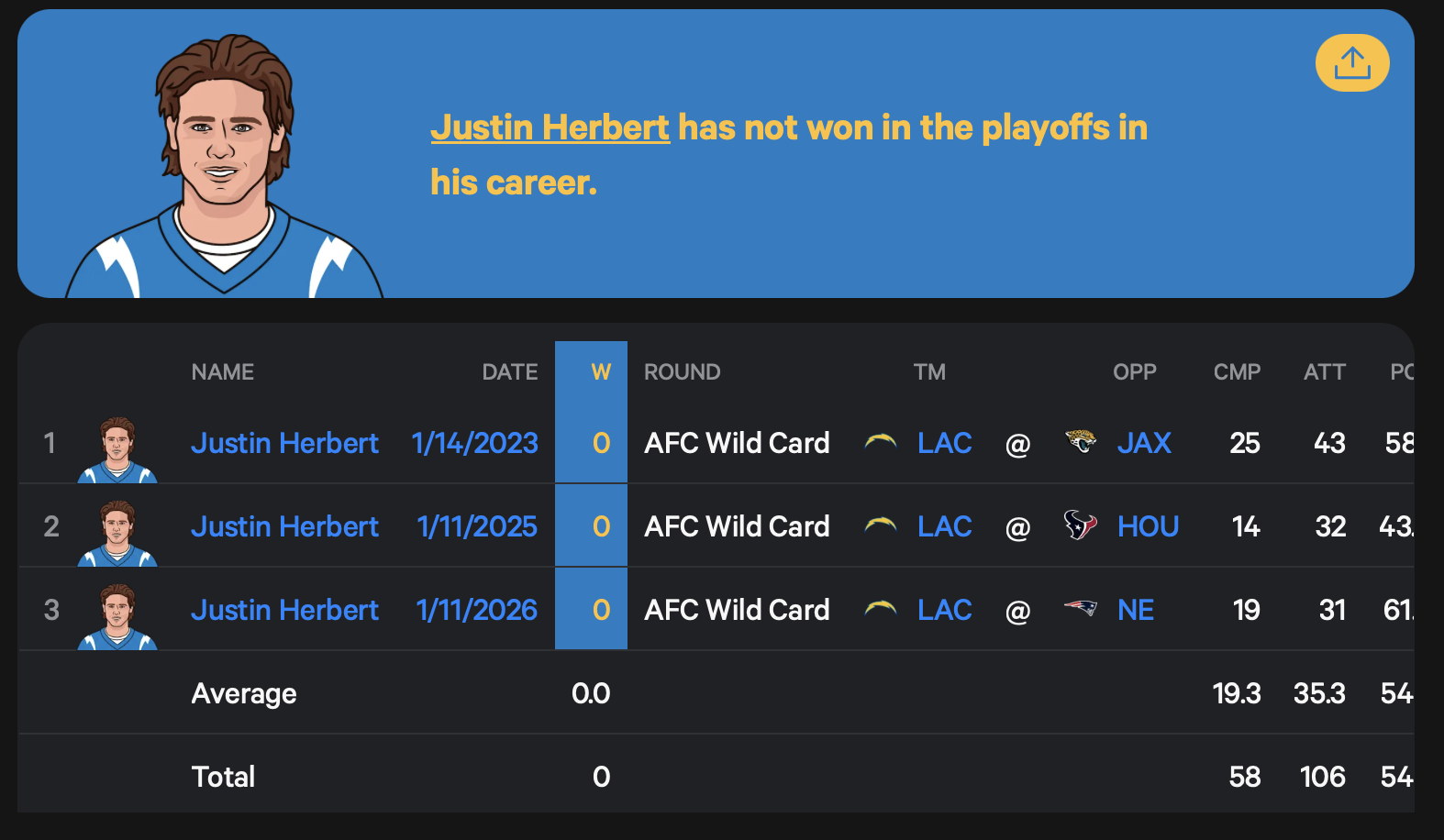This screenshot has height=840, width=1444.
Task: Click the yellow share button
Action: pos(1351,63)
